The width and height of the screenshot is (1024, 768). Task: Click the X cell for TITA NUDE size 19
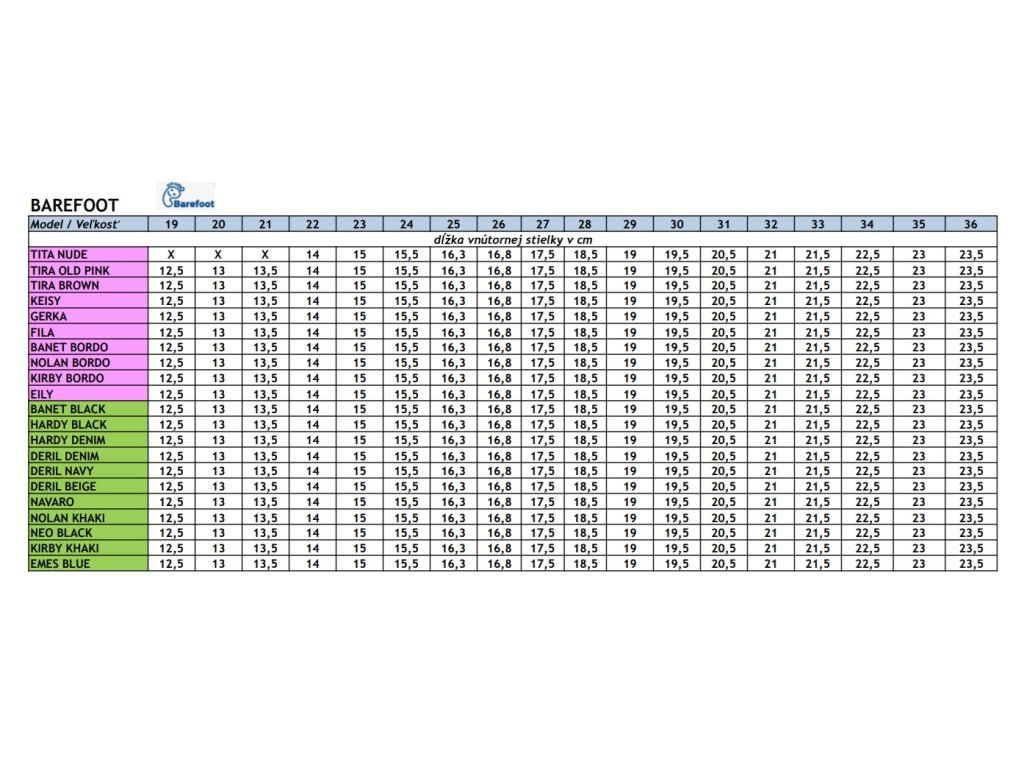point(171,255)
